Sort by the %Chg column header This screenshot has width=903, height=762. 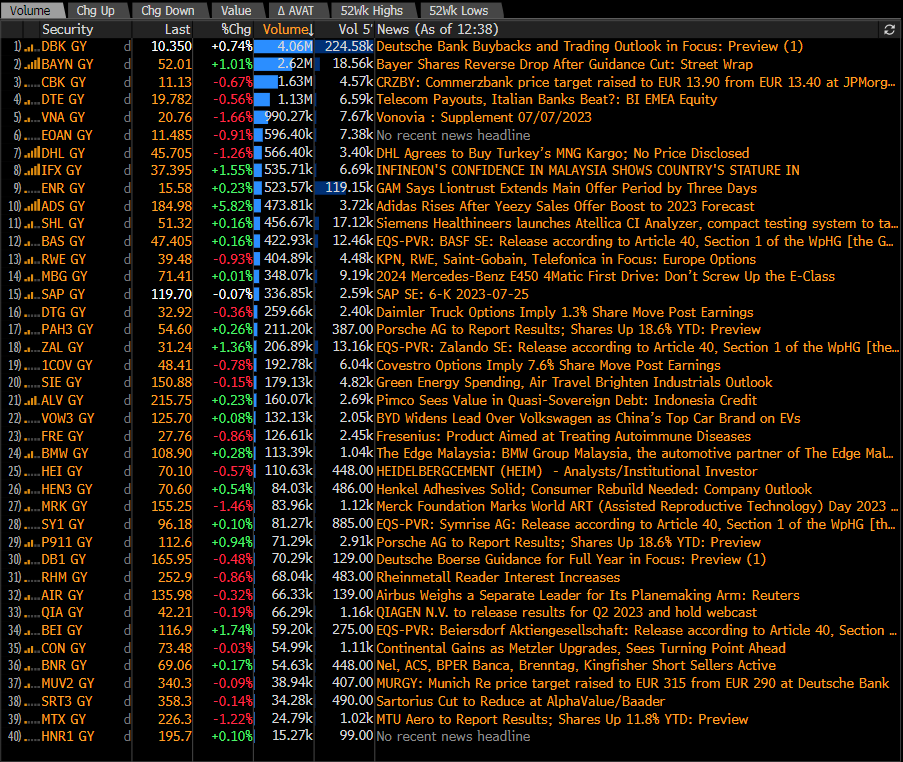(x=236, y=29)
